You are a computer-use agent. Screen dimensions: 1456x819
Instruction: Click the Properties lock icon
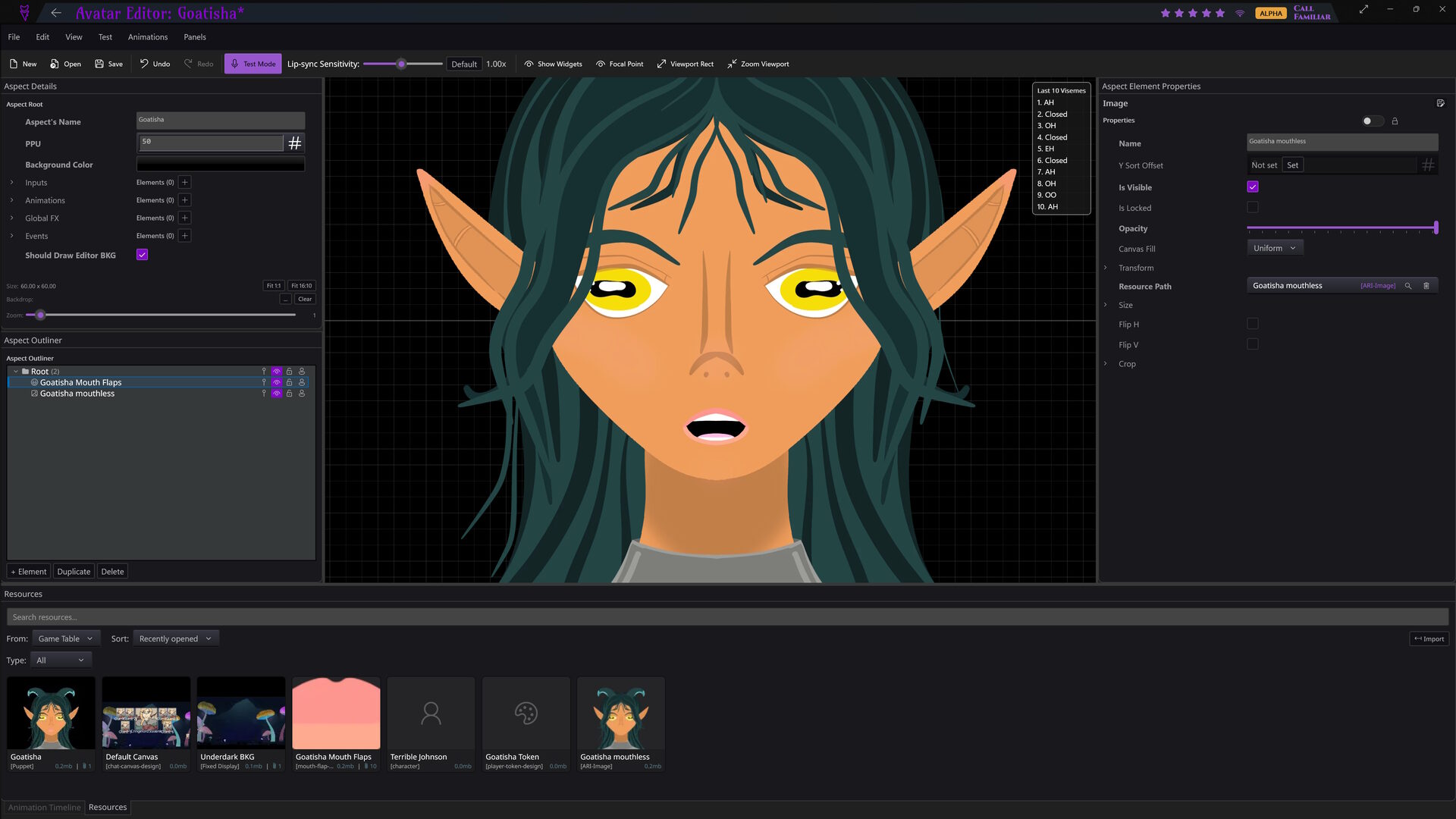[x=1395, y=121]
